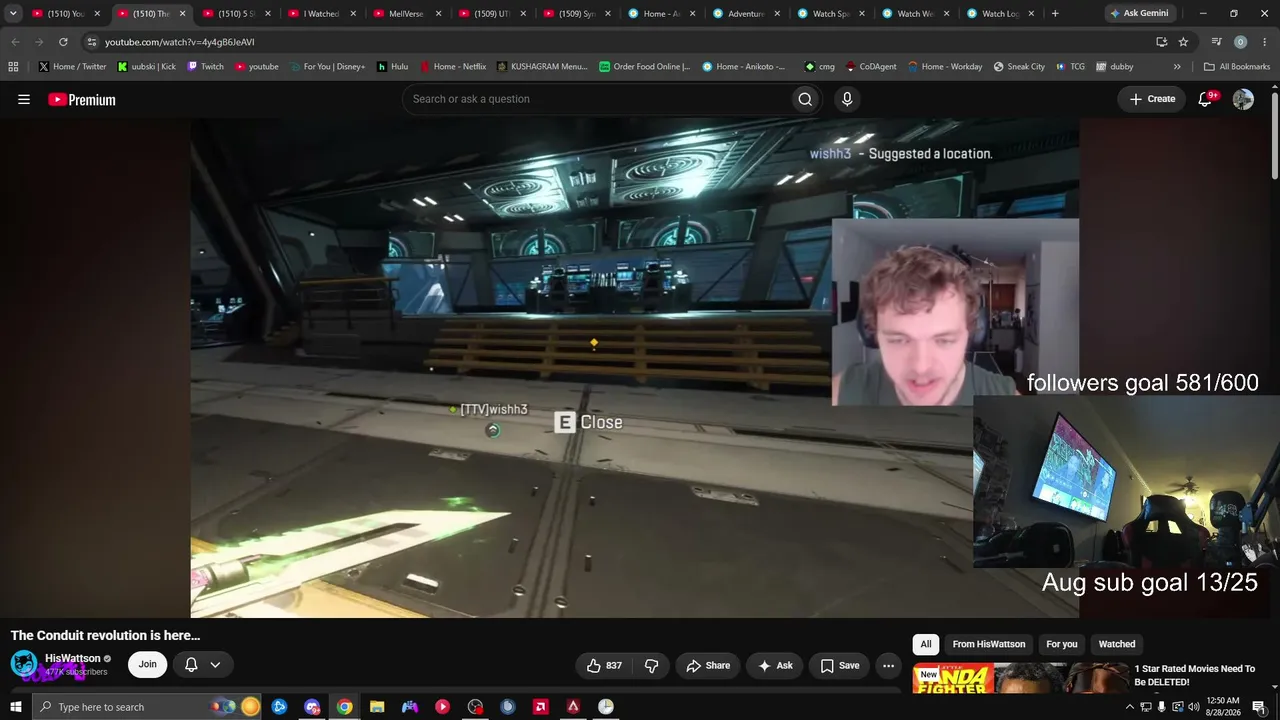Adjust volume from system tray speaker icon

(x=1193, y=707)
